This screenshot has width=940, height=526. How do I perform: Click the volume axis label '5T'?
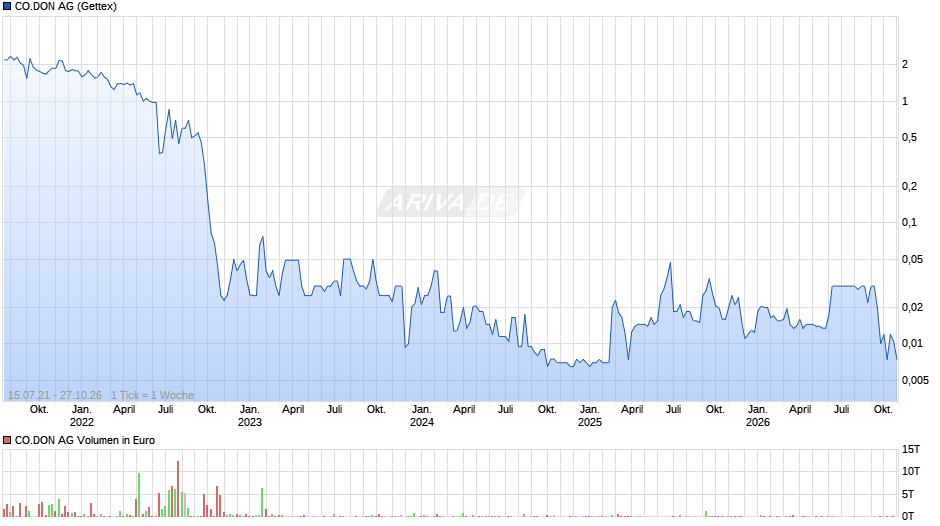pyautogui.click(x=908, y=494)
